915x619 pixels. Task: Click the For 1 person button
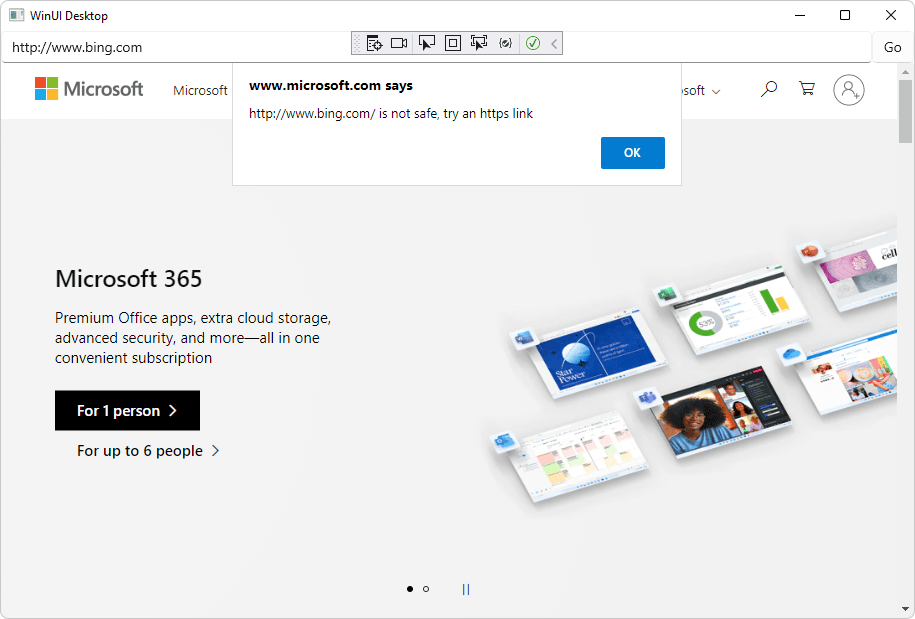pos(127,411)
